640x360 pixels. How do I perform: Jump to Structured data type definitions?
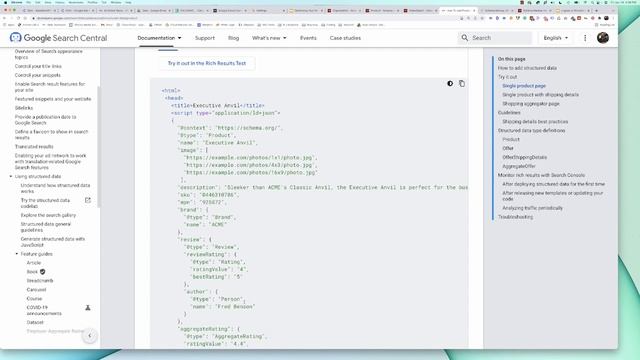(x=531, y=131)
